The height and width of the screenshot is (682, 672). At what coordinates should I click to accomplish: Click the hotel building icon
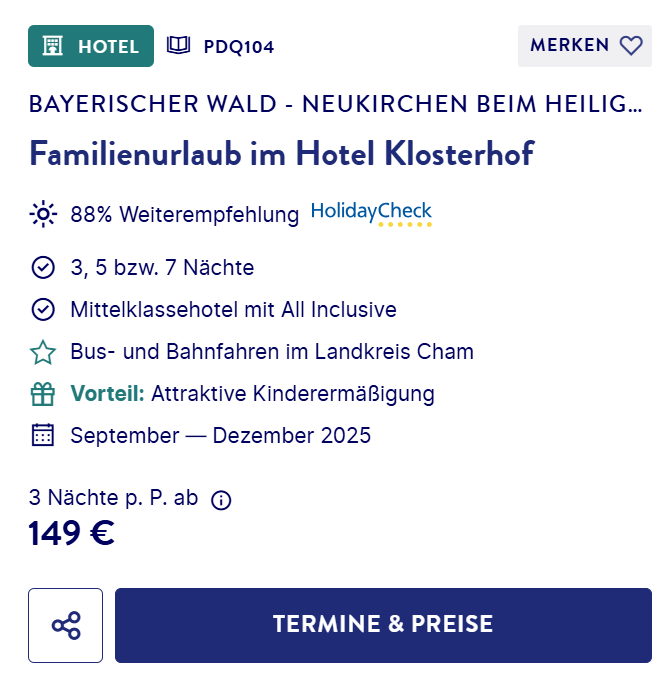point(53,46)
